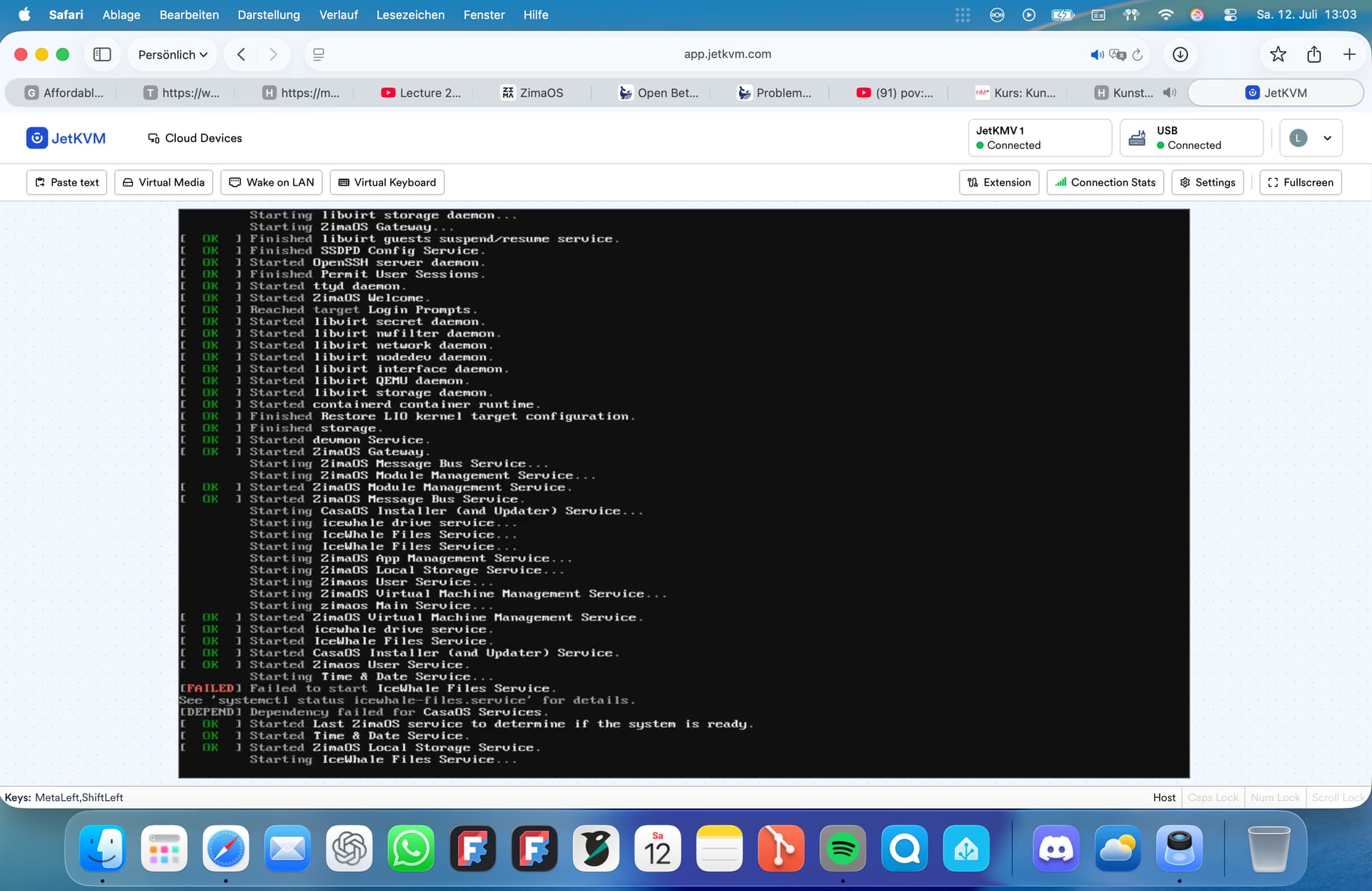
Task: Go forward in Safari history
Action: (x=273, y=54)
